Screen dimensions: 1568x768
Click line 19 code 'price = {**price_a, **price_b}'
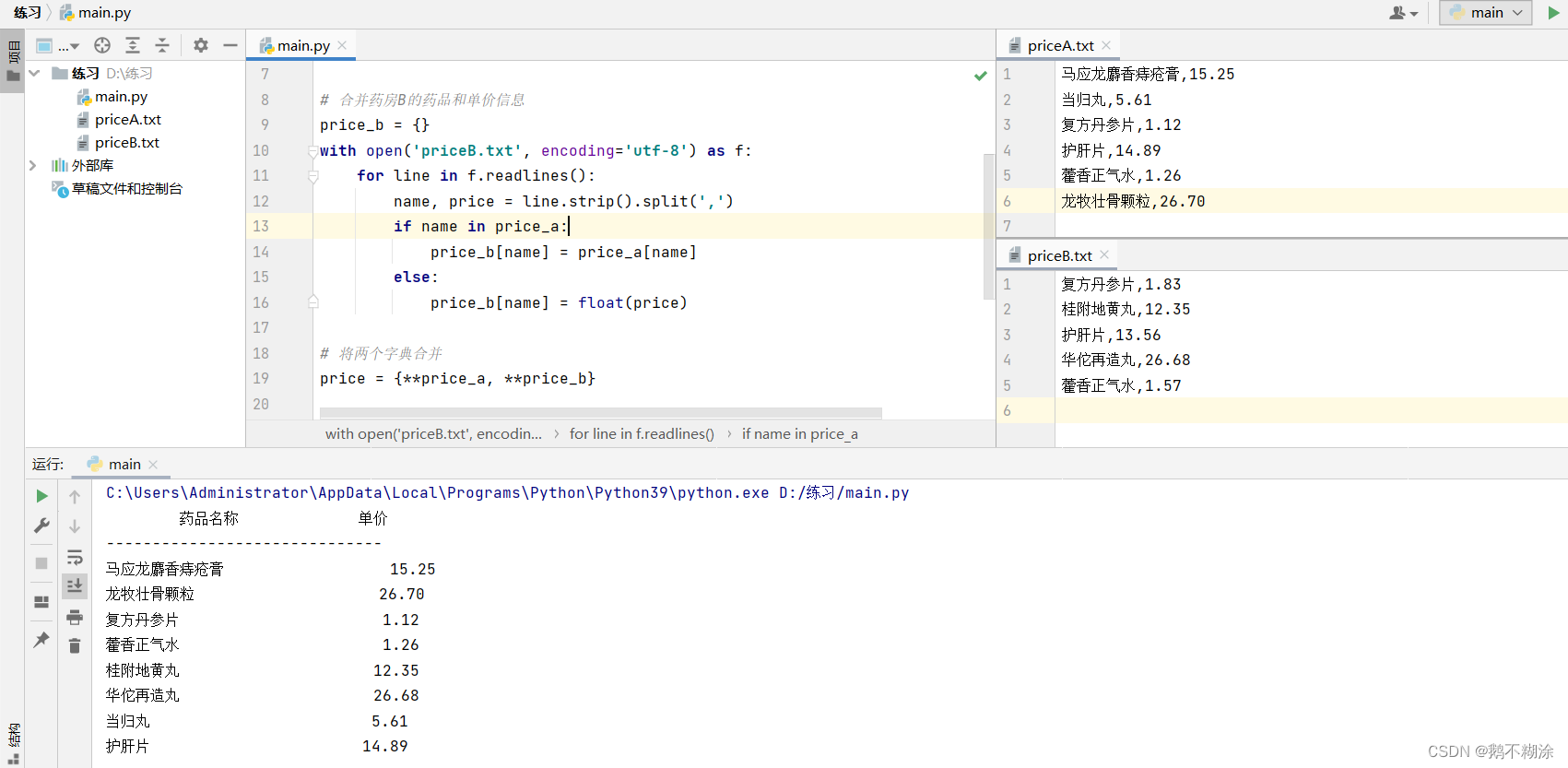pyautogui.click(x=457, y=378)
